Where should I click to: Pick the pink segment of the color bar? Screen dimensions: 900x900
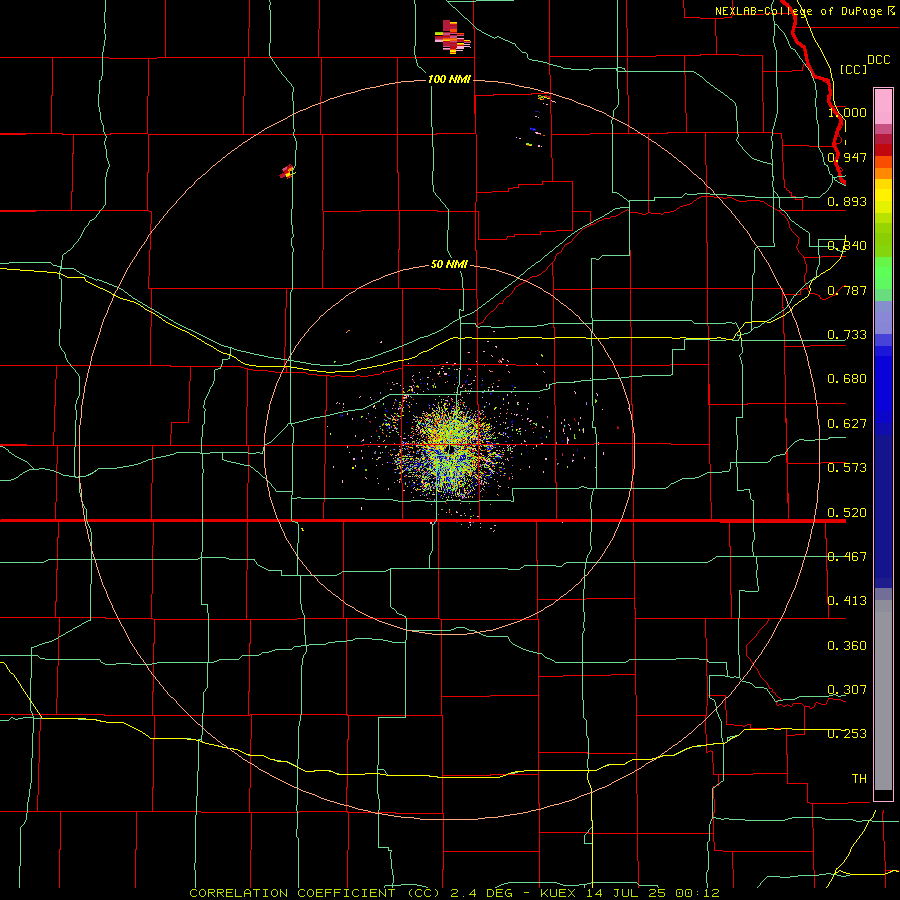coord(883,107)
